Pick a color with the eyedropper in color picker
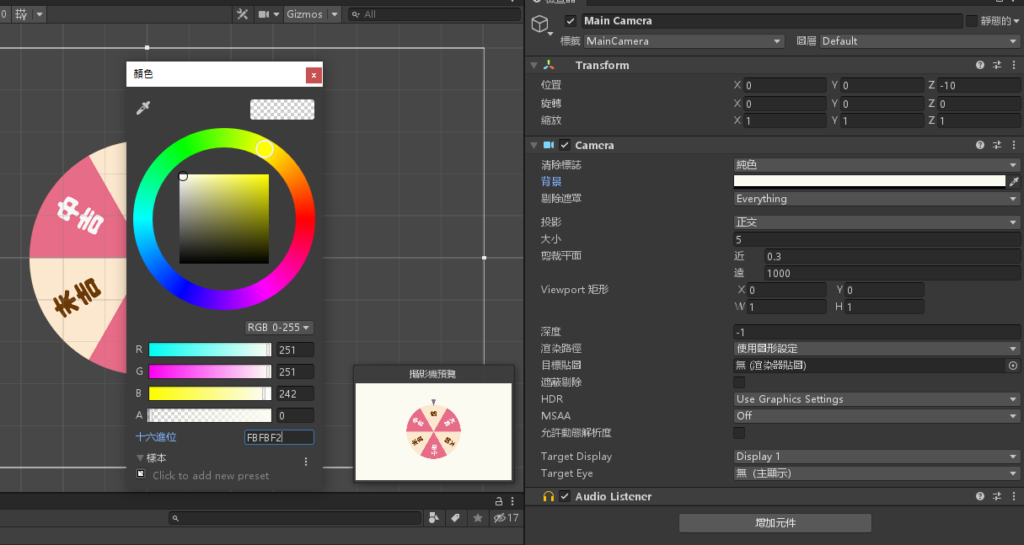 142,108
